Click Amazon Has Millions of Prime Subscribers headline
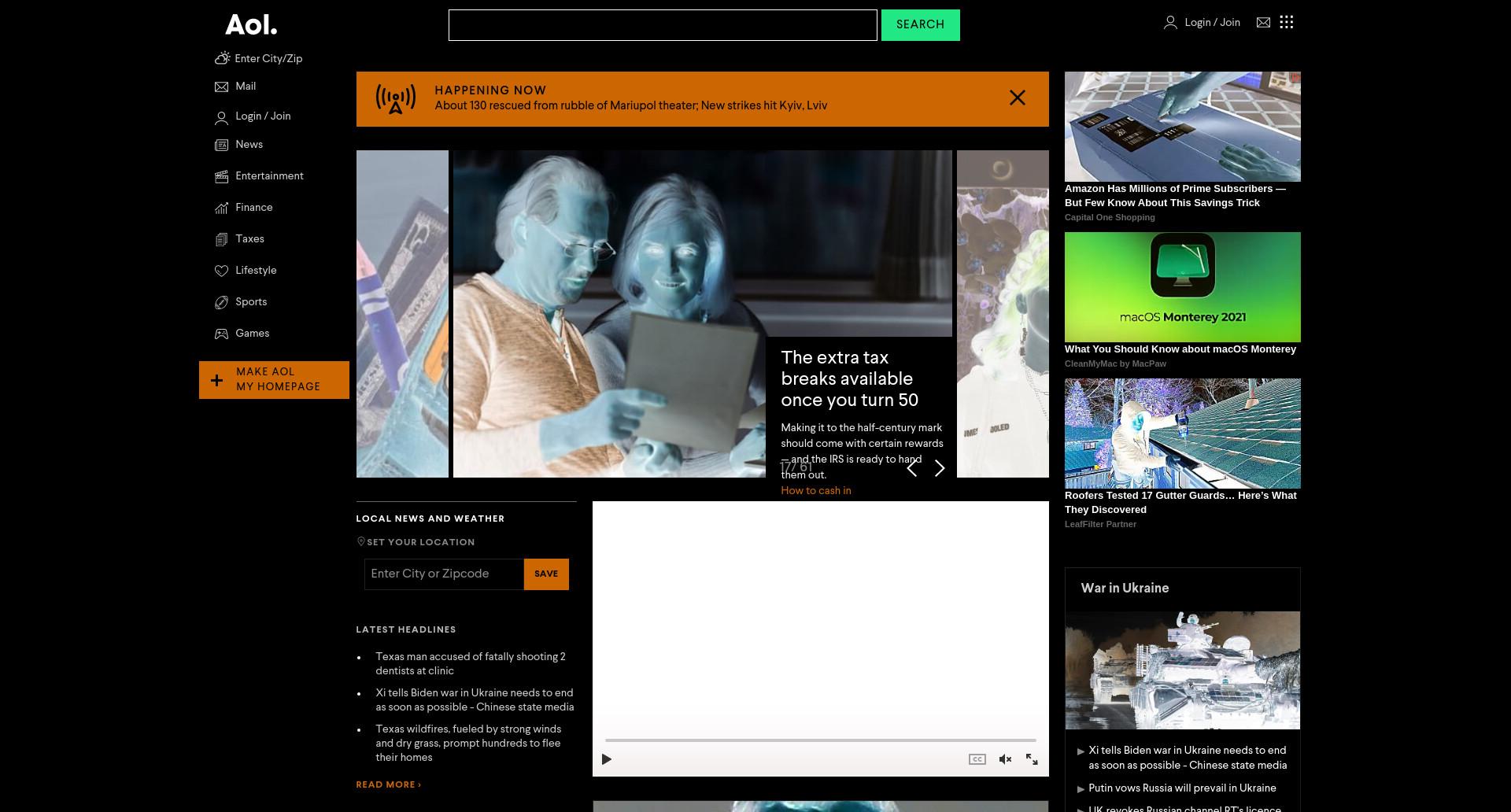 click(x=1175, y=196)
